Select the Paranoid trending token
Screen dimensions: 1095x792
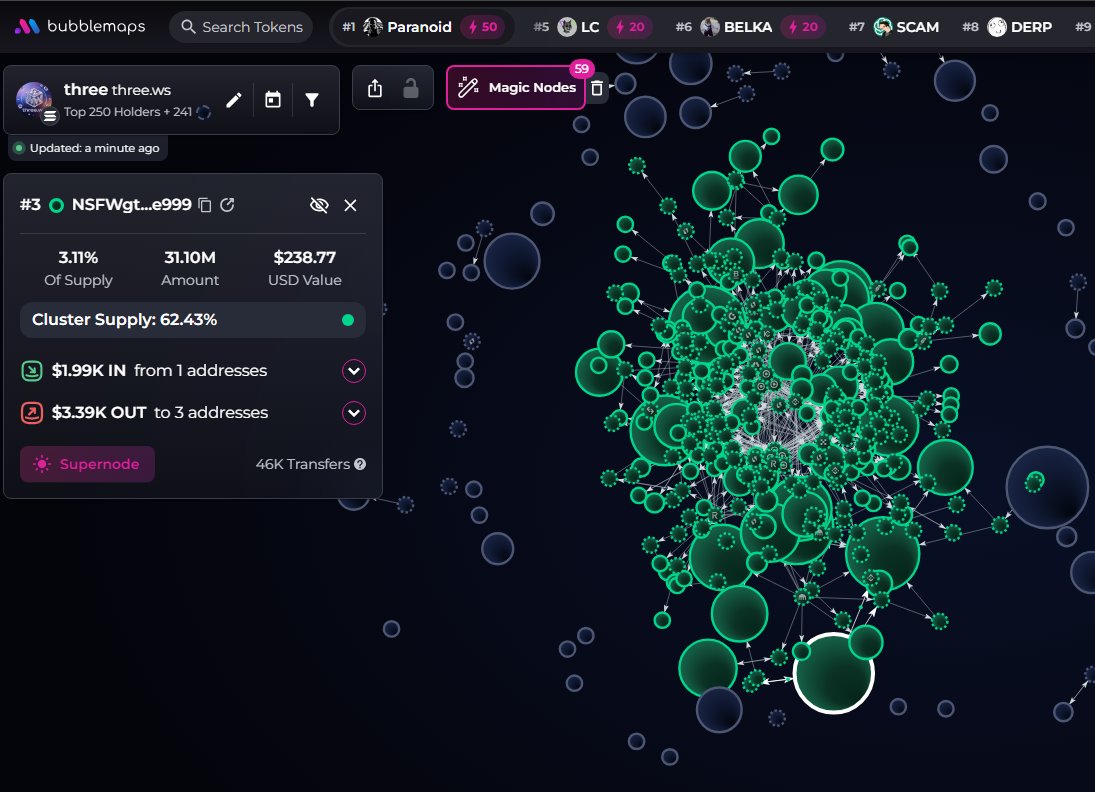tap(422, 27)
